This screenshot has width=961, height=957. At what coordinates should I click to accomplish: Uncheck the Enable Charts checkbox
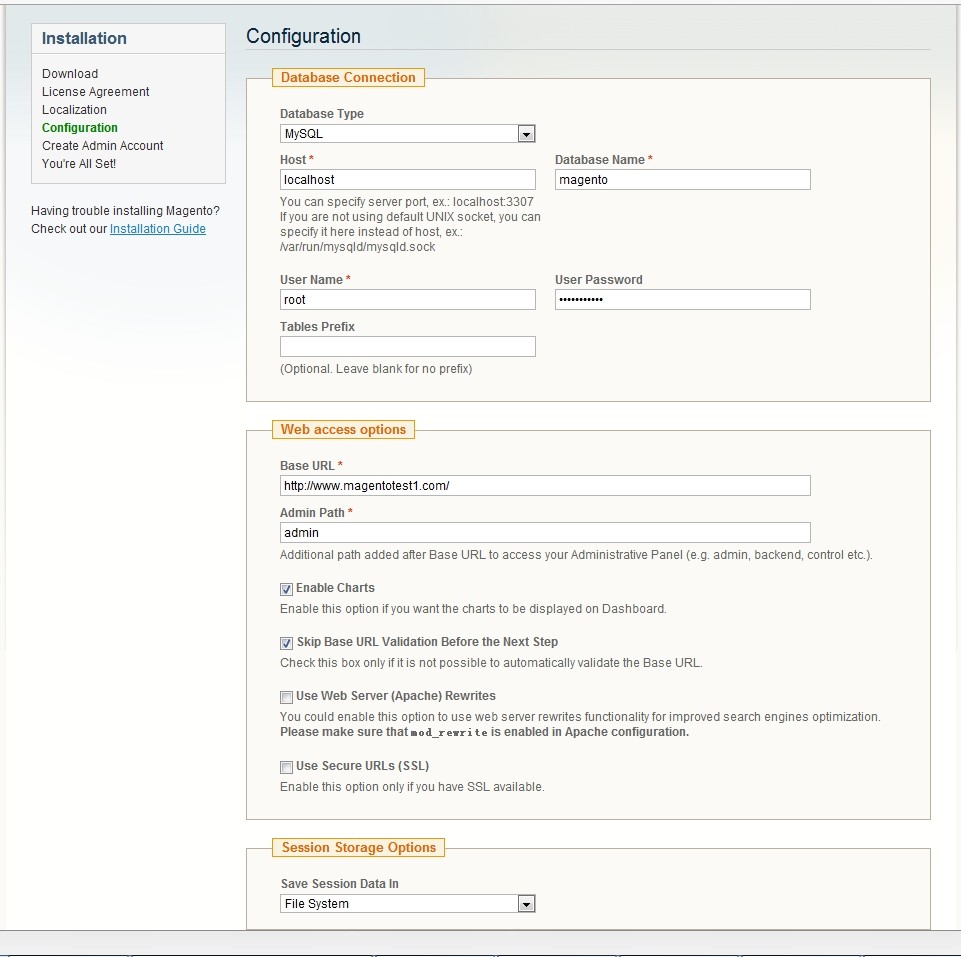click(x=287, y=589)
